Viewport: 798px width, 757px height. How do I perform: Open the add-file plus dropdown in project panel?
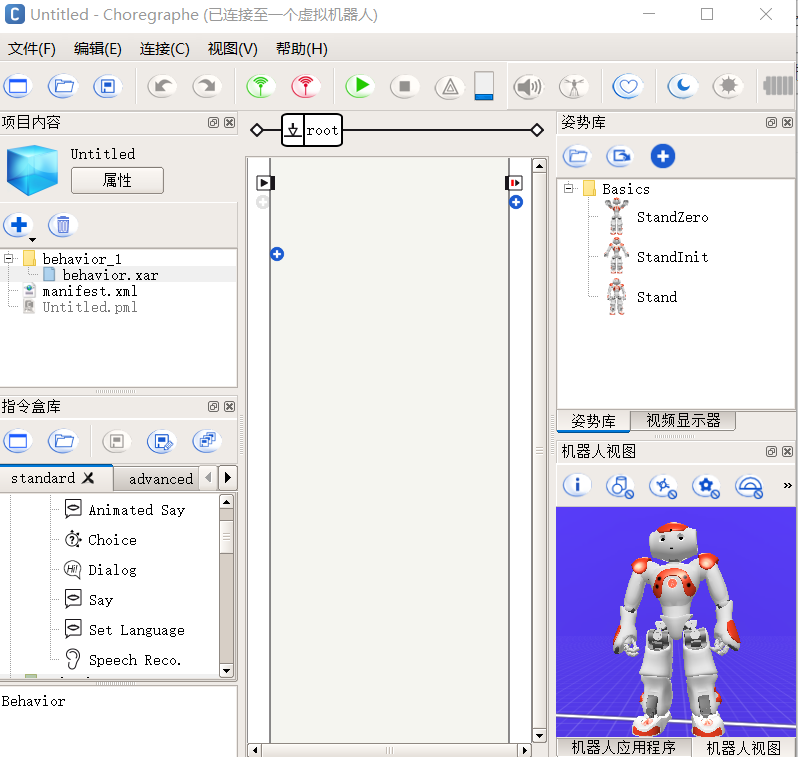click(x=20, y=227)
